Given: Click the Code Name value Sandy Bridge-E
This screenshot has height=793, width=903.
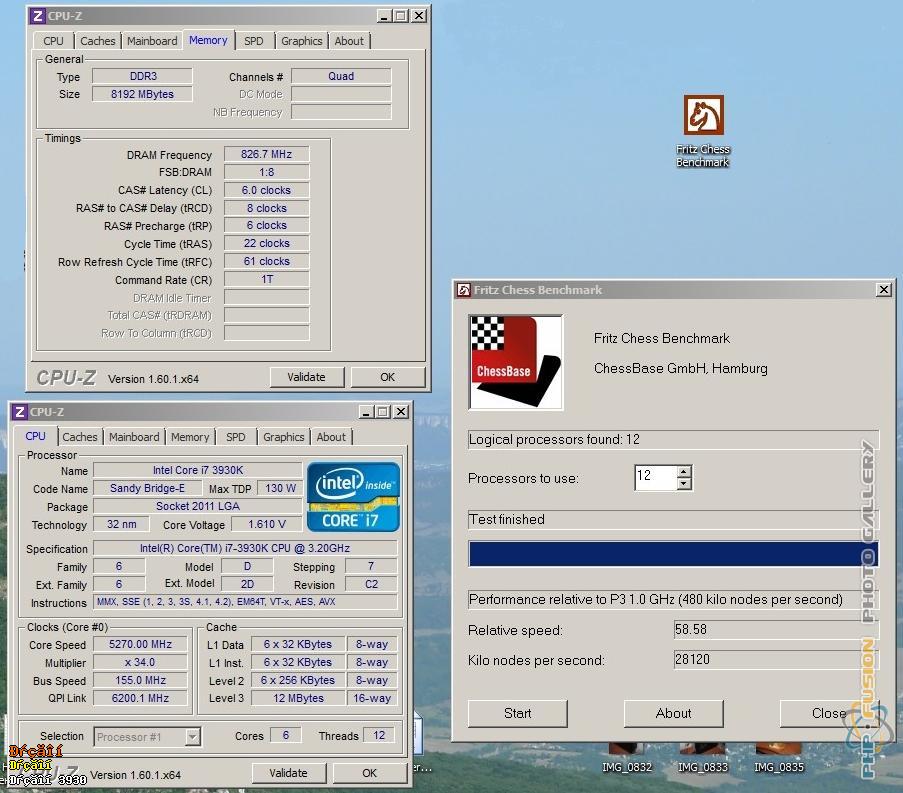Looking at the screenshot, I should tap(147, 488).
